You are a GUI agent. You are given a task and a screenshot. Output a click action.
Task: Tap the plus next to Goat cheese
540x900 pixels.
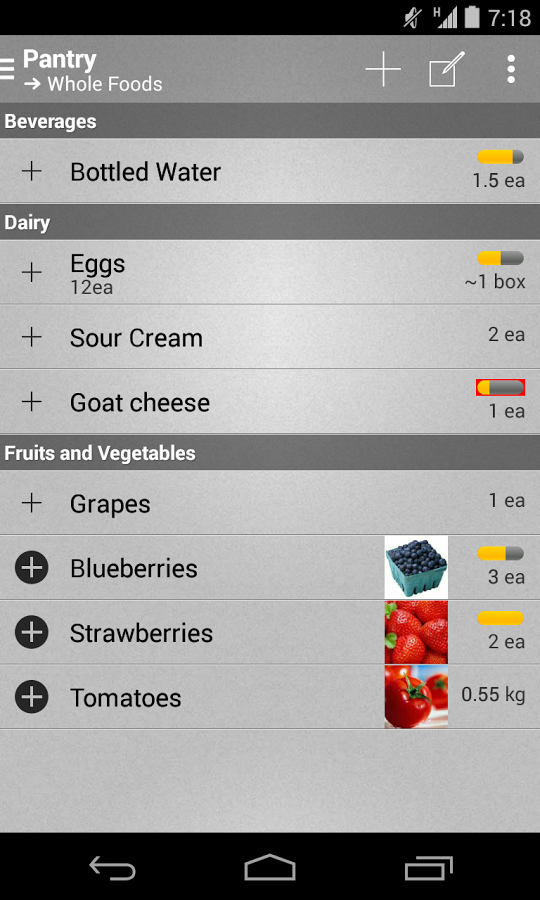(x=32, y=402)
